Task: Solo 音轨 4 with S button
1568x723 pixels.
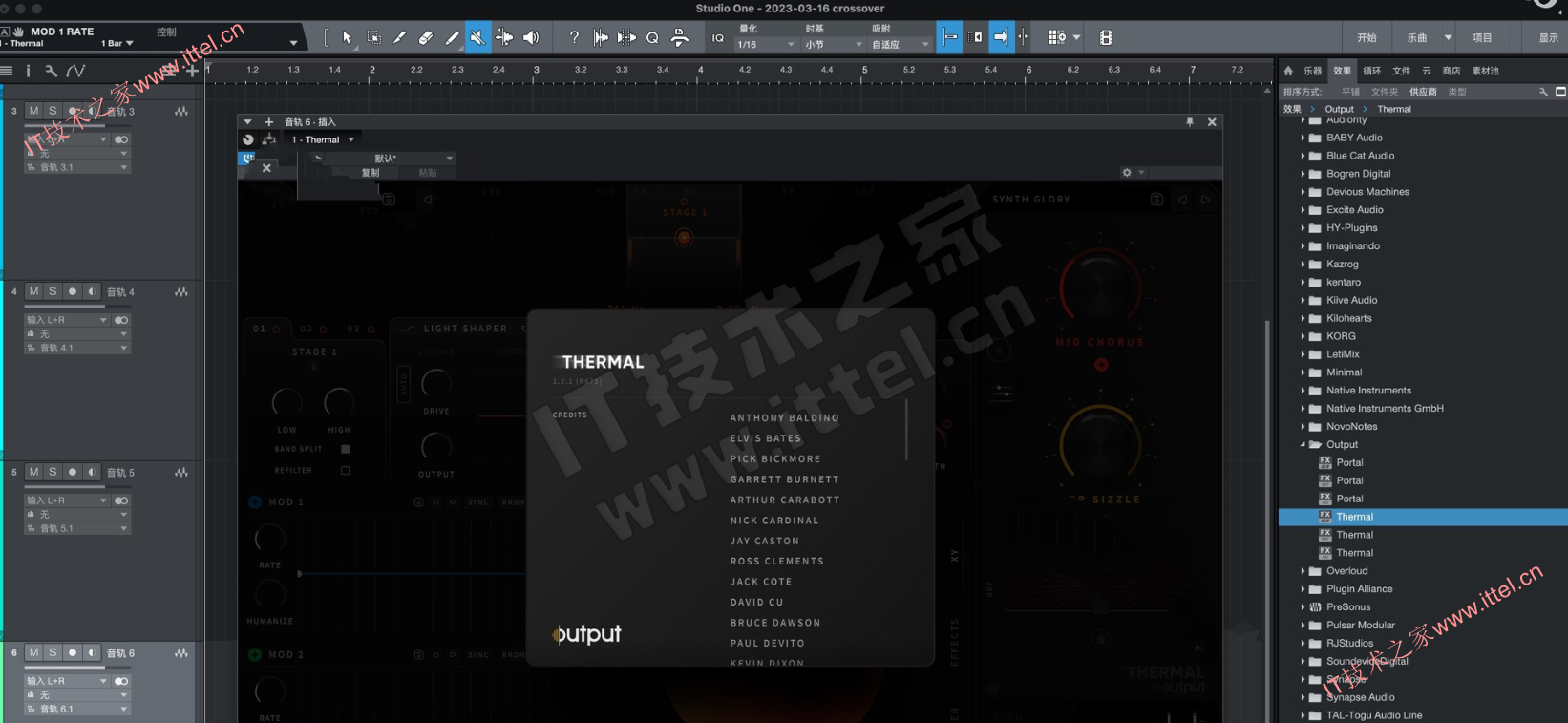Action: pyautogui.click(x=53, y=291)
